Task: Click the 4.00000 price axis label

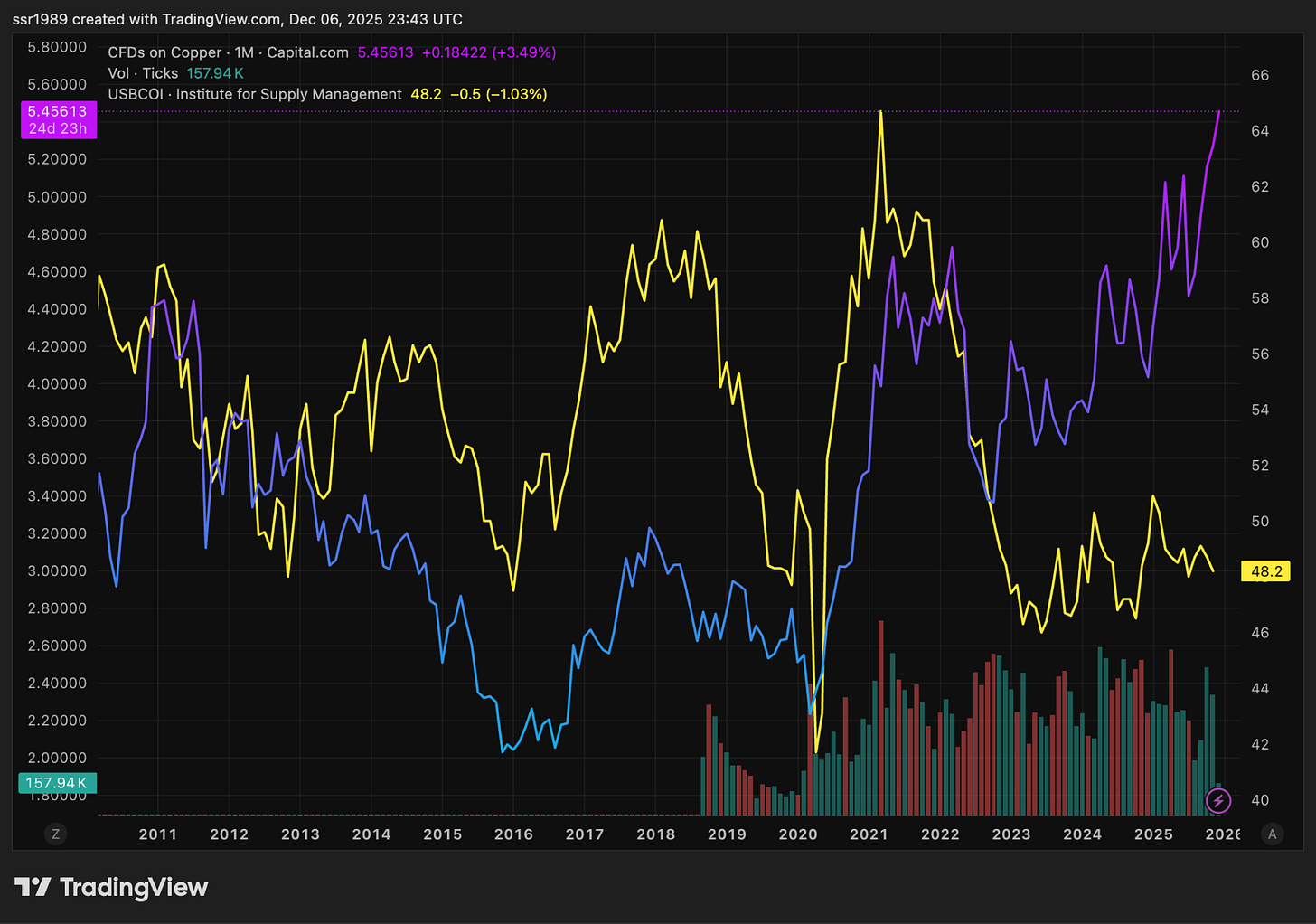Action: tap(57, 384)
